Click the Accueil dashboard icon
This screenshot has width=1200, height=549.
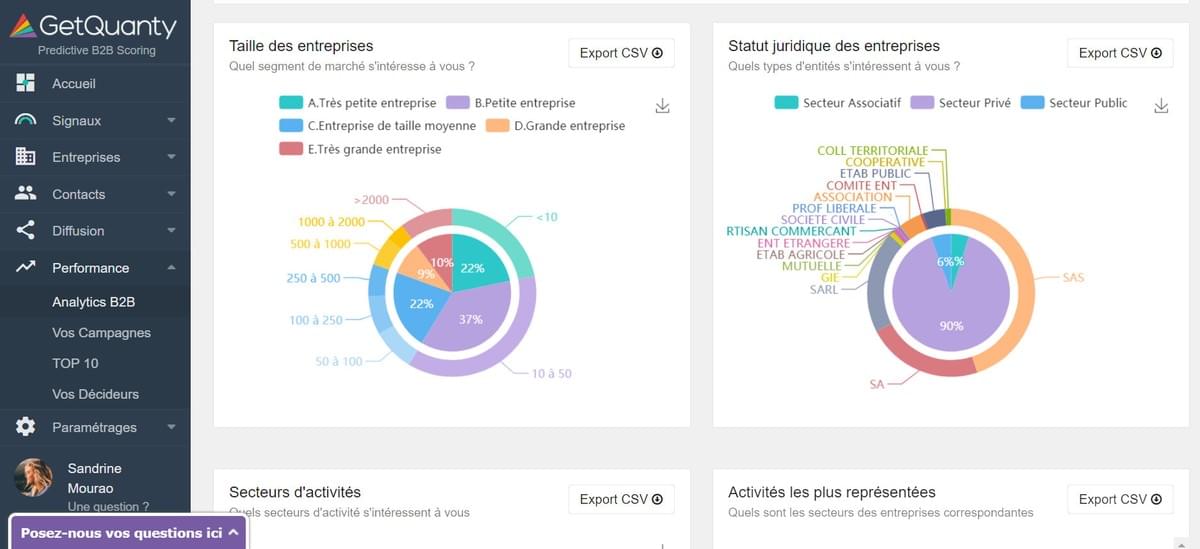click(x=26, y=83)
